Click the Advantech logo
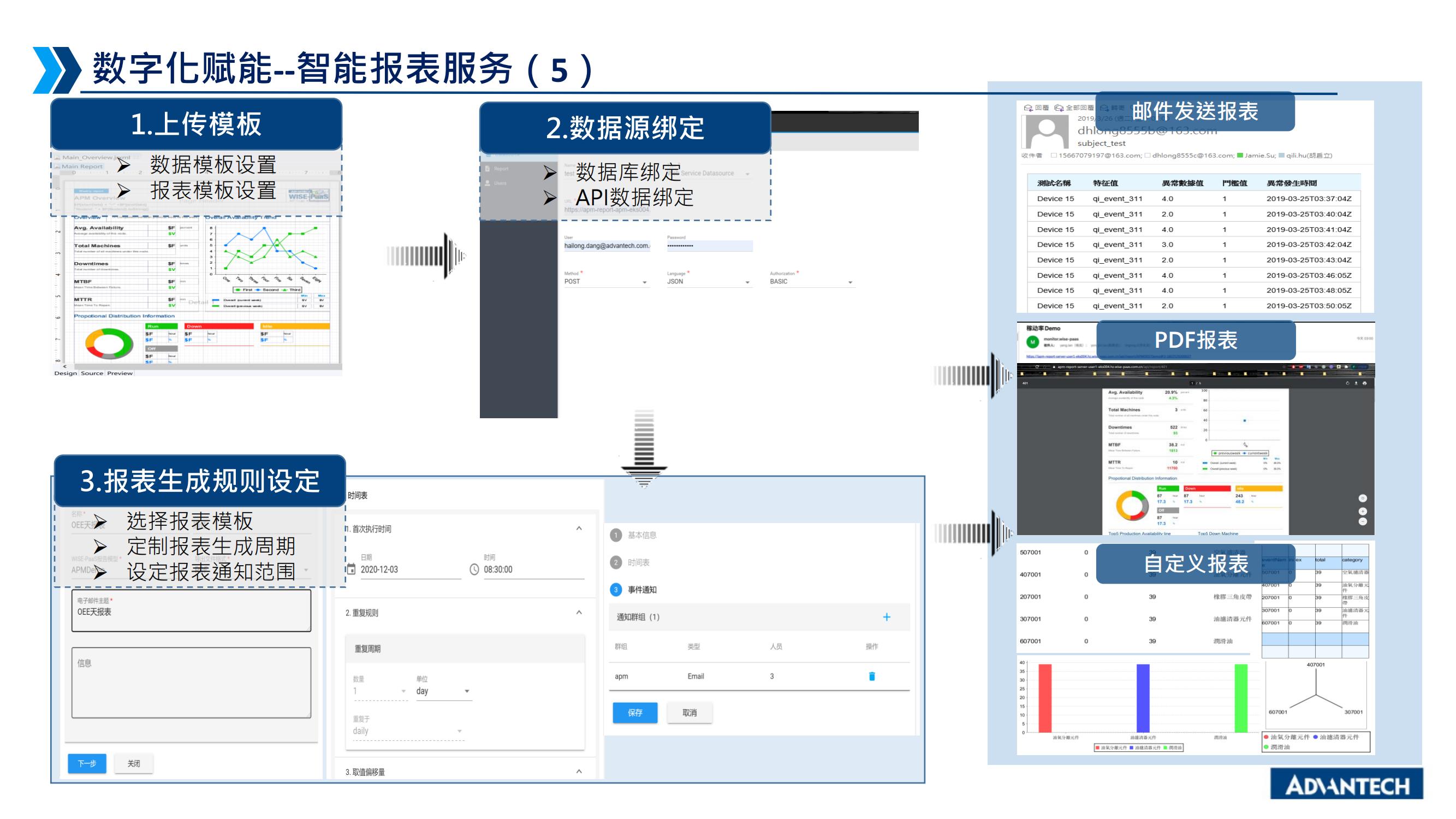This screenshot has width=1456, height=819. pos(1346,784)
